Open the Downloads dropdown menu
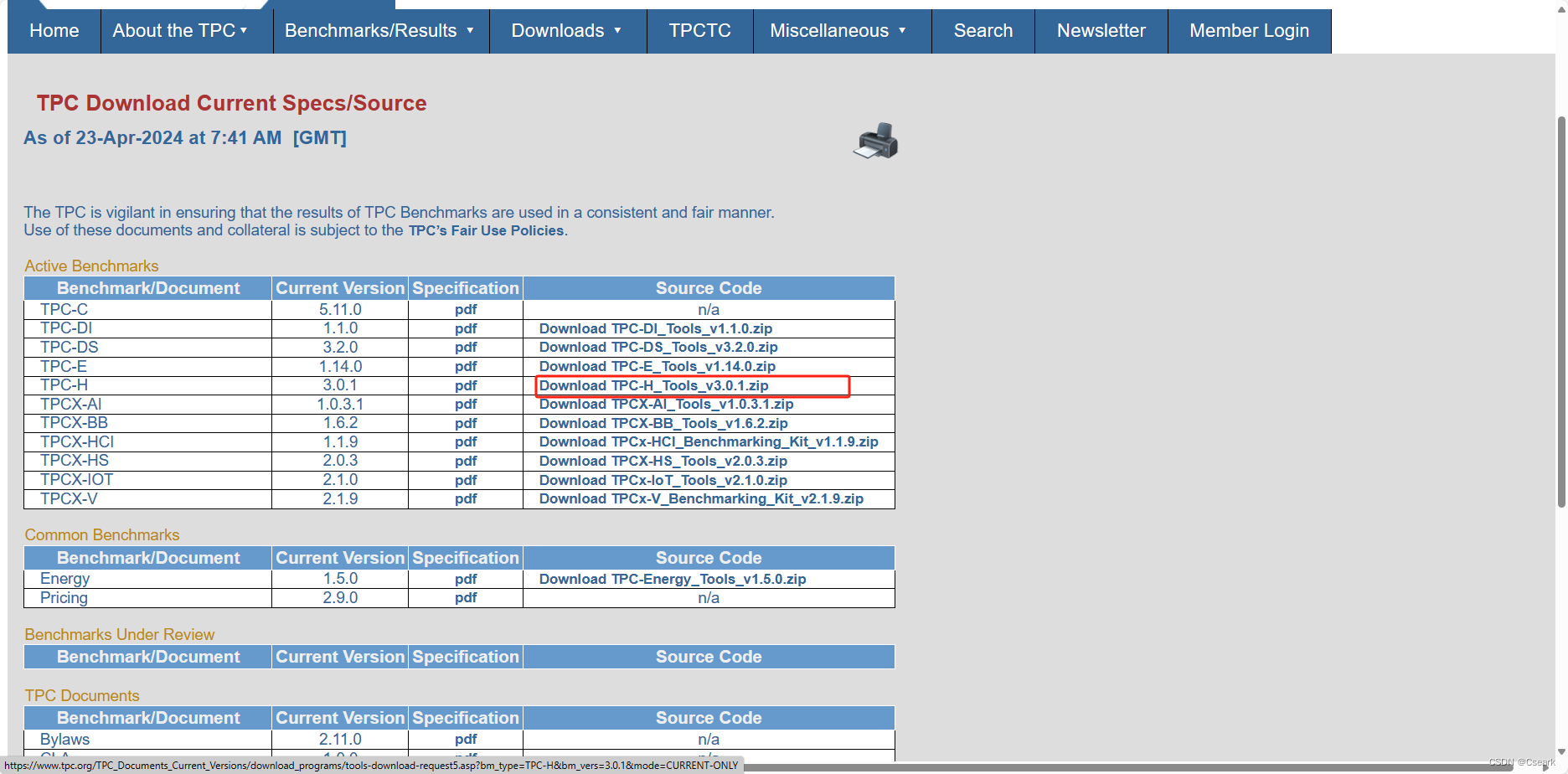The height and width of the screenshot is (774, 1568). 567,30
